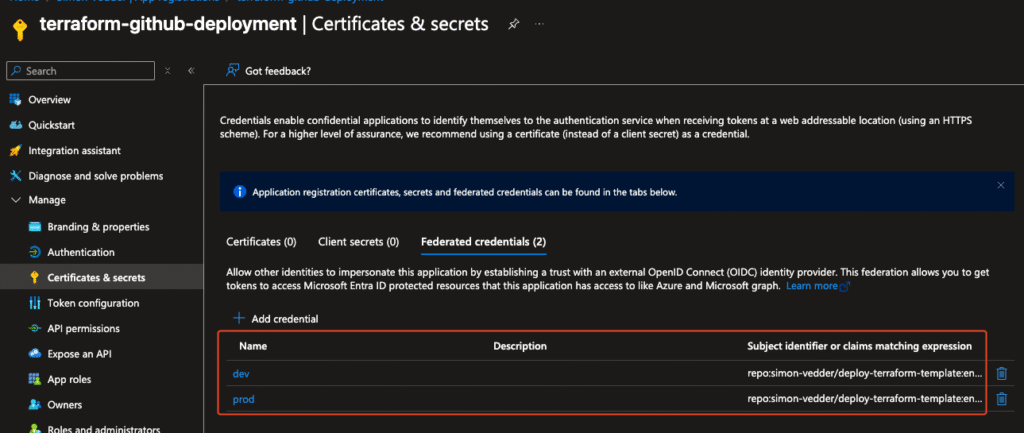
Task: Switch to the Client secrets (0) tab
Action: pyautogui.click(x=358, y=242)
